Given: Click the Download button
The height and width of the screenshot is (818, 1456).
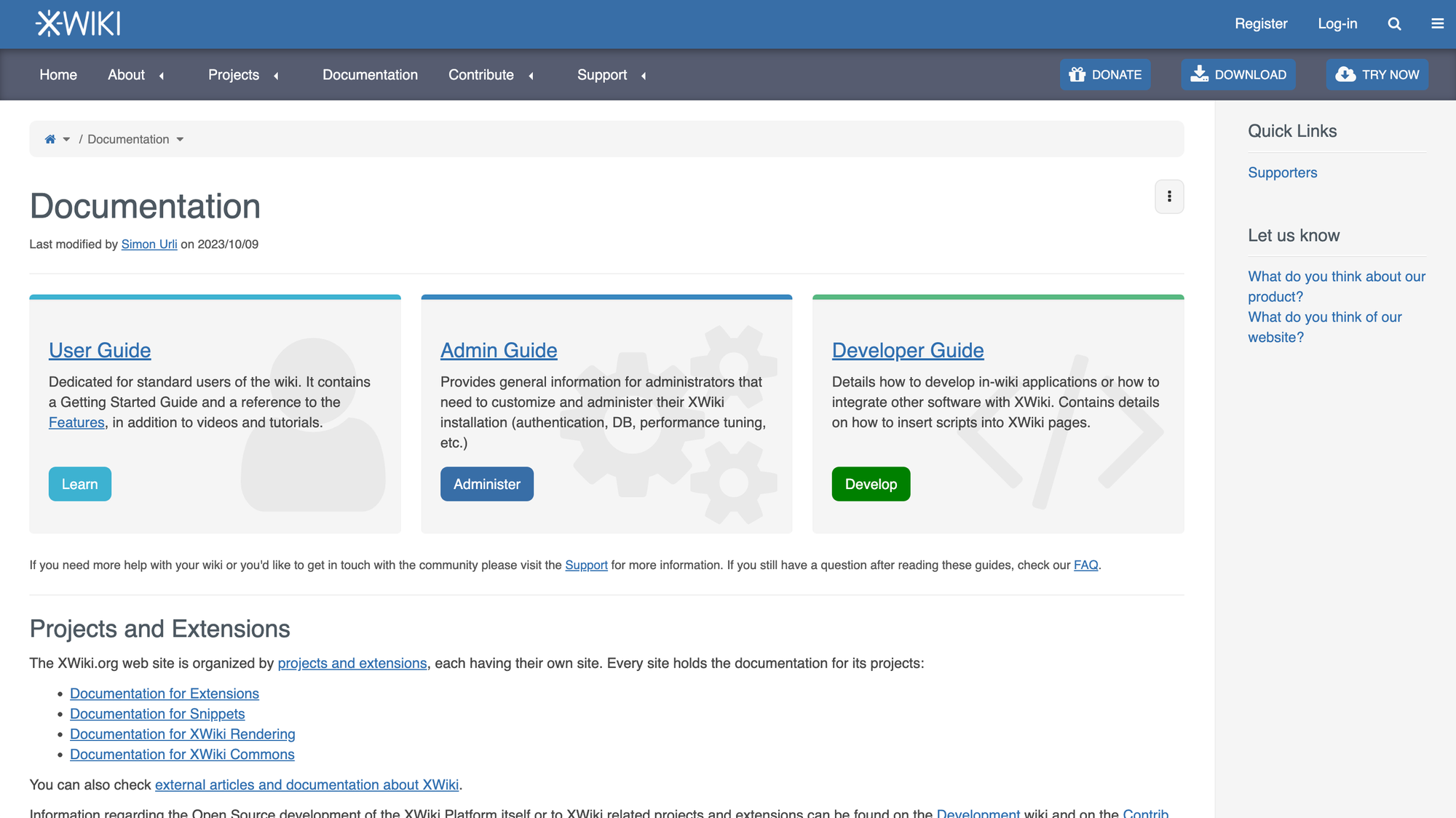Looking at the screenshot, I should [1238, 75].
